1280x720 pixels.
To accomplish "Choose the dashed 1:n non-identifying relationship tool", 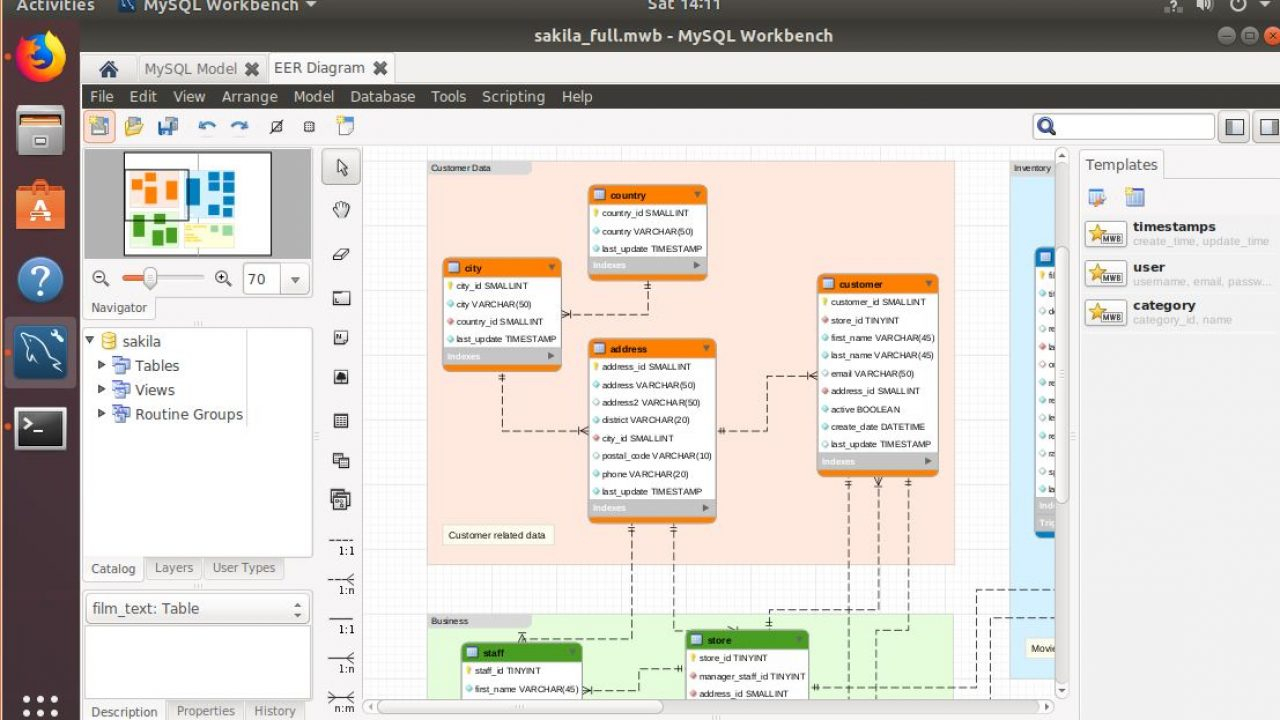I will pyautogui.click(x=342, y=584).
